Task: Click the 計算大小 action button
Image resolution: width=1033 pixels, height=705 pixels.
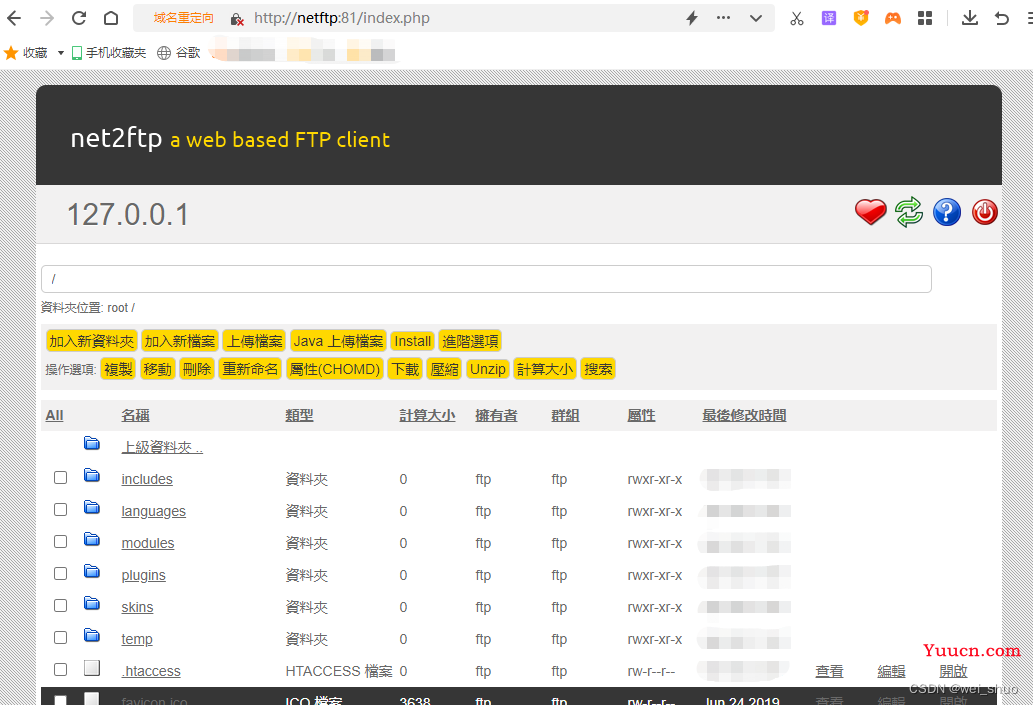Action: [x=545, y=369]
